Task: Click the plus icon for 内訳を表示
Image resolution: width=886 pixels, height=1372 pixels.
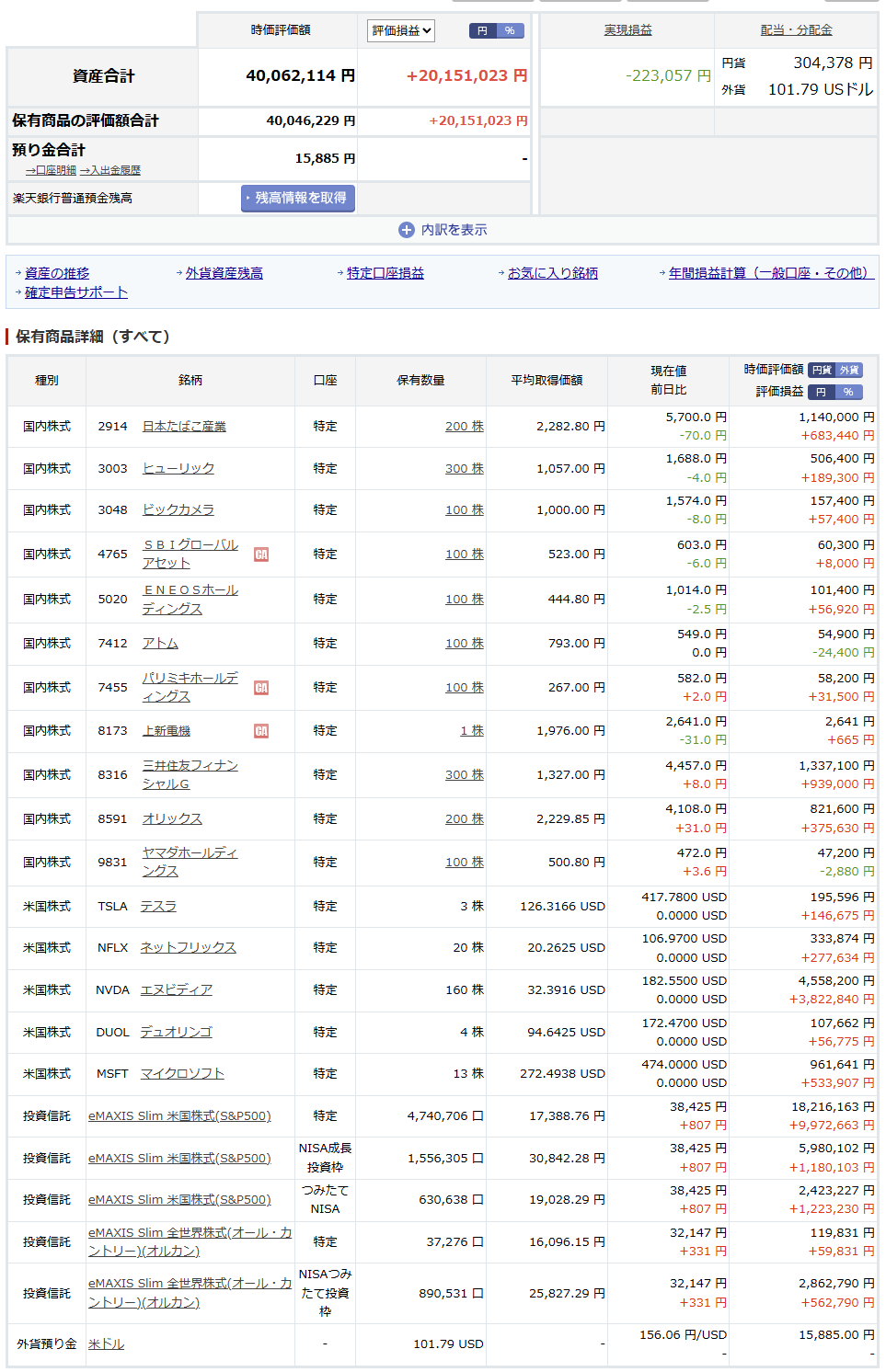Action: coord(406,230)
